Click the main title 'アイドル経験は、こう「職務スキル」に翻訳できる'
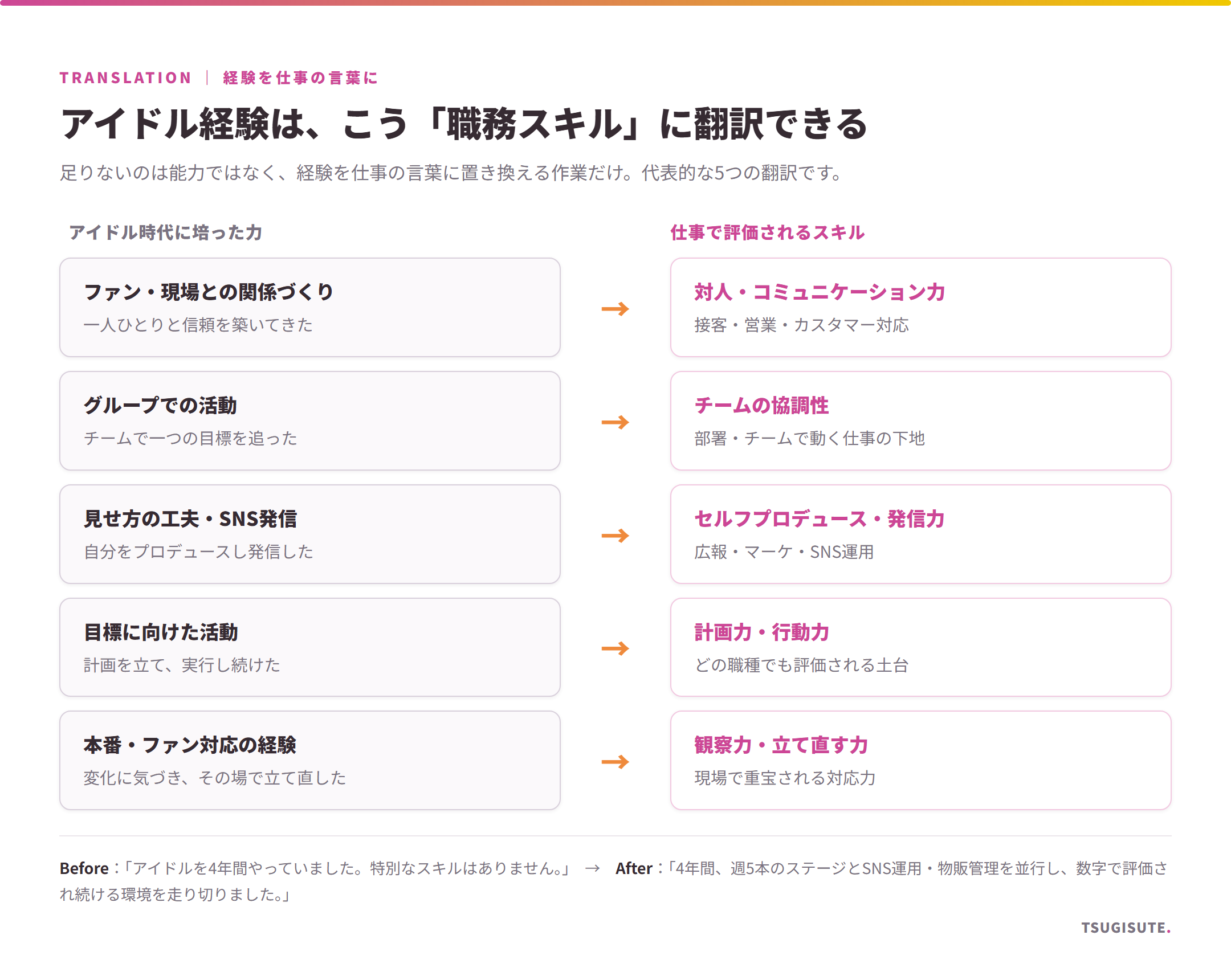 (x=464, y=124)
